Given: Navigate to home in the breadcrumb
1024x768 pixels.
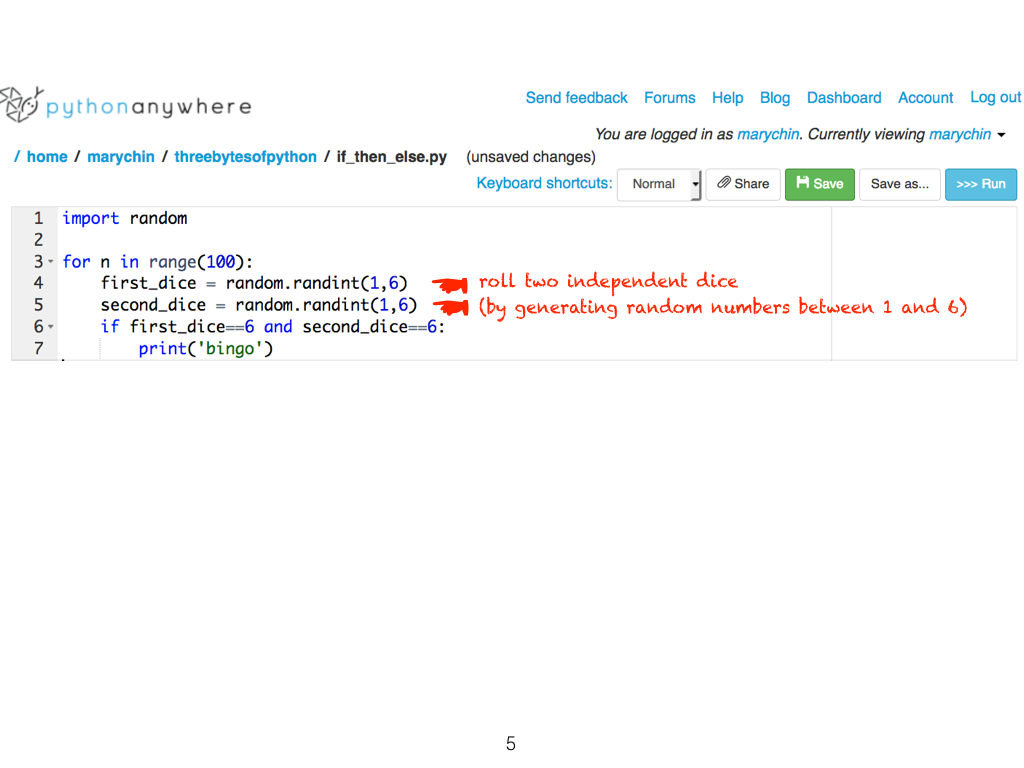Looking at the screenshot, I should point(47,157).
